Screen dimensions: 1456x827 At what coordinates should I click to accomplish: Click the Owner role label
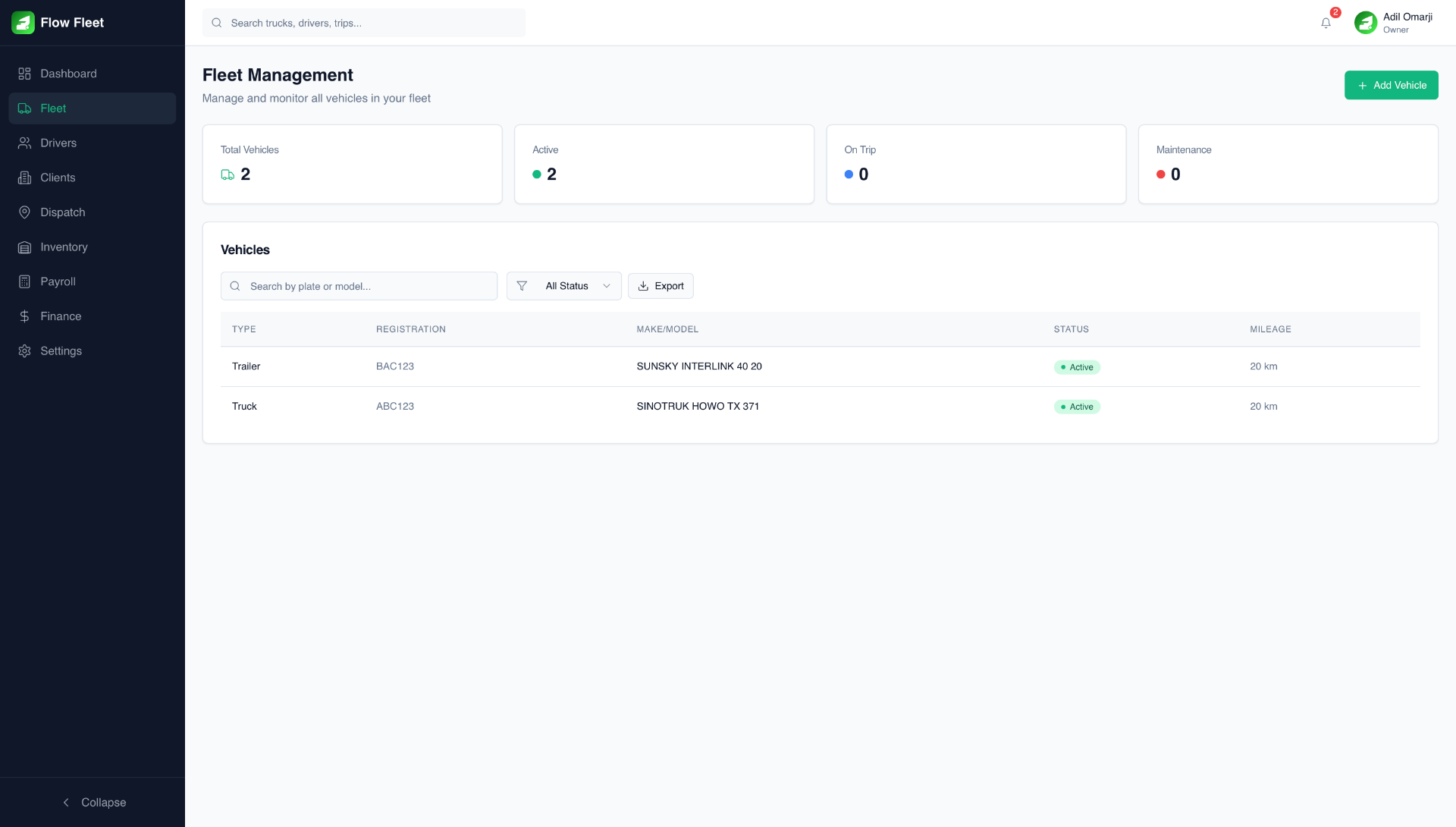click(1395, 30)
